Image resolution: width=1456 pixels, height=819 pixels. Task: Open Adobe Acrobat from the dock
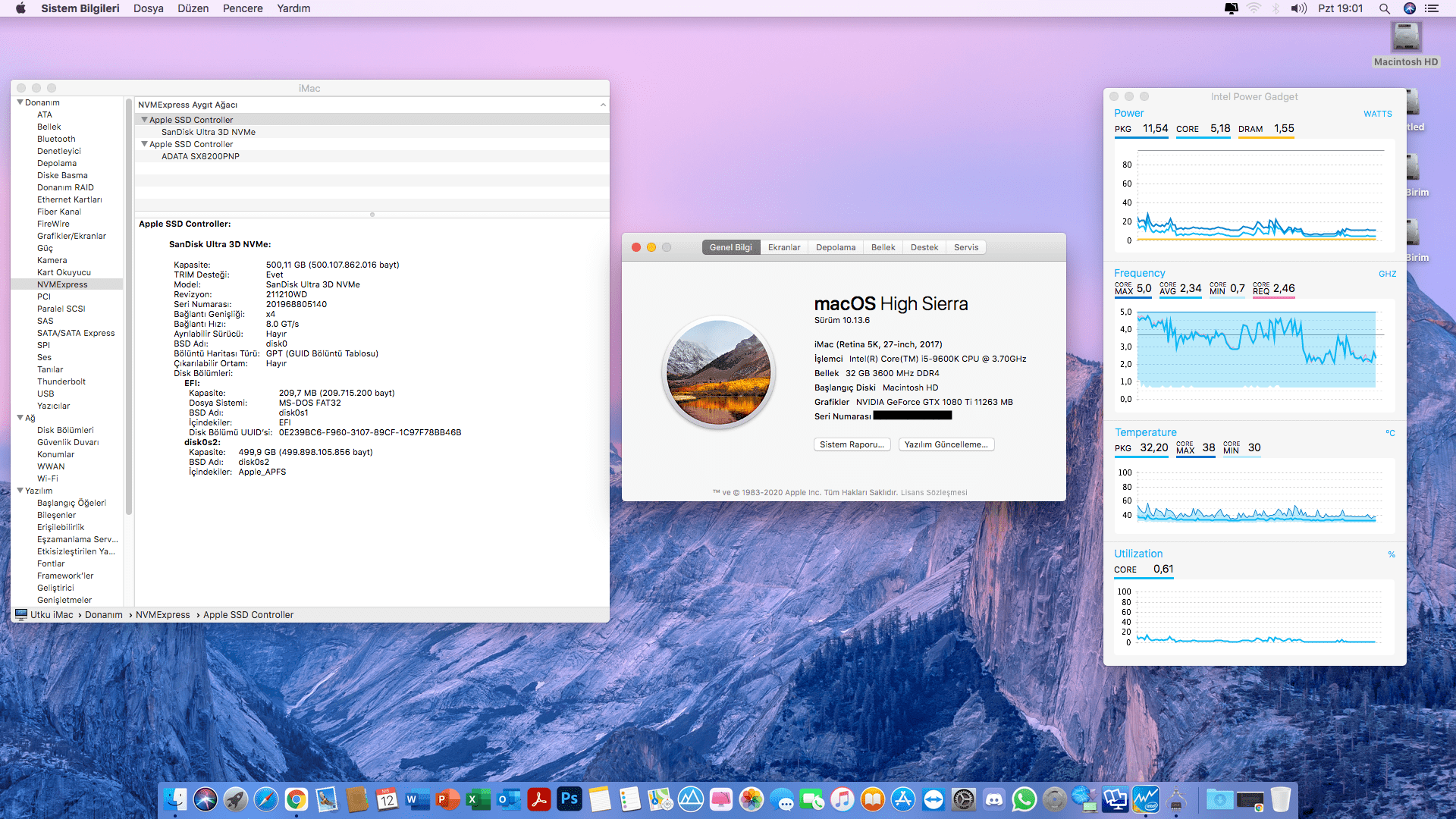[x=538, y=799]
